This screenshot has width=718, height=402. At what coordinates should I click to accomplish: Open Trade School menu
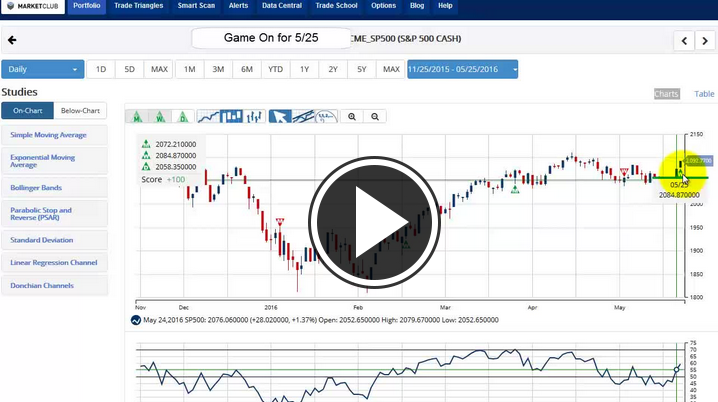pyautogui.click(x=336, y=6)
